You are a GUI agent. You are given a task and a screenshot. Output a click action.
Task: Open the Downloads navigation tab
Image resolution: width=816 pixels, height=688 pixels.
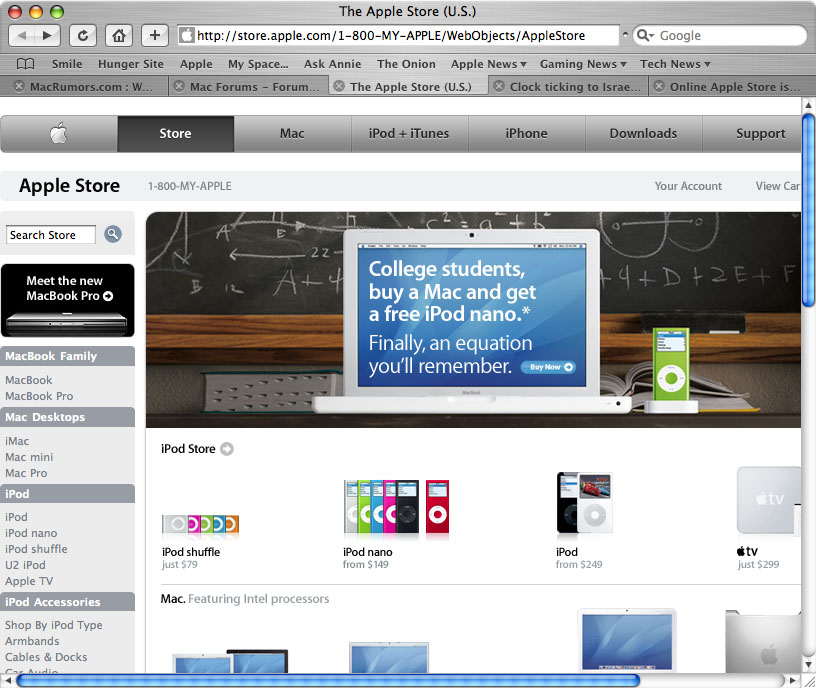coord(643,134)
